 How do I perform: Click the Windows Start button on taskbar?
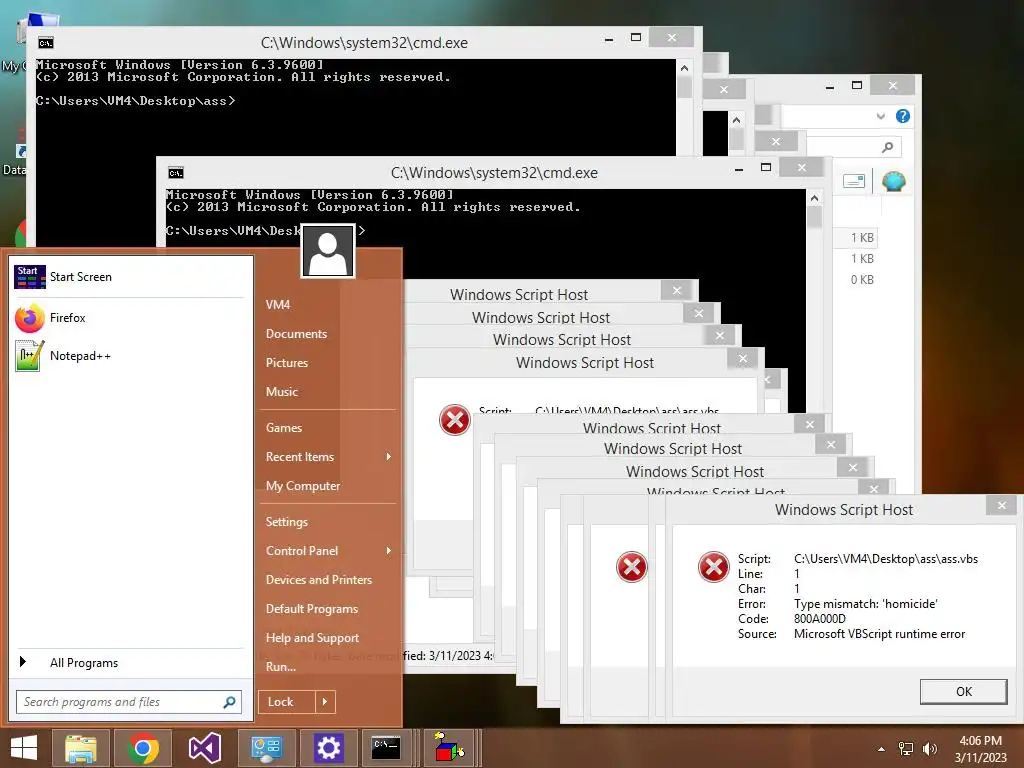24,748
